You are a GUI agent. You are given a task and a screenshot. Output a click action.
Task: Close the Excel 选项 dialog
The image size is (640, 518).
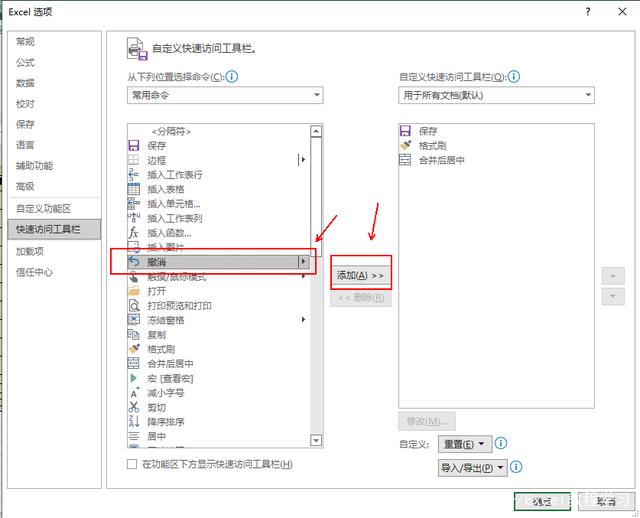click(622, 11)
